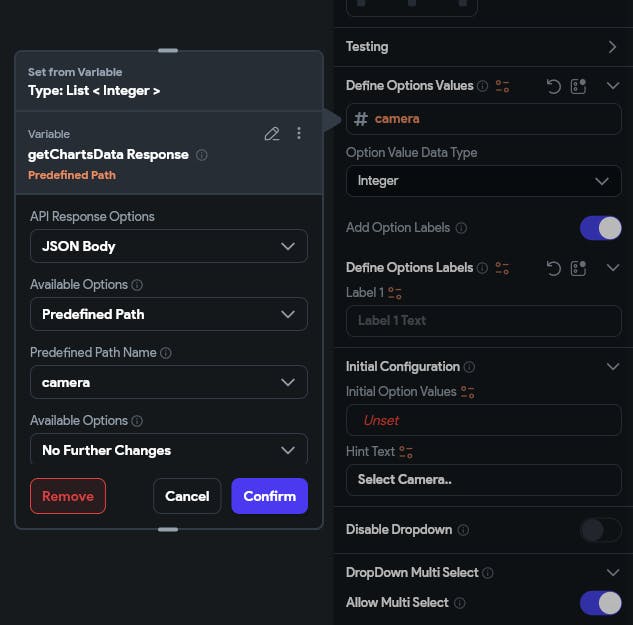
Task: Click the variable icon beside Define Options Values
Action: tap(502, 86)
